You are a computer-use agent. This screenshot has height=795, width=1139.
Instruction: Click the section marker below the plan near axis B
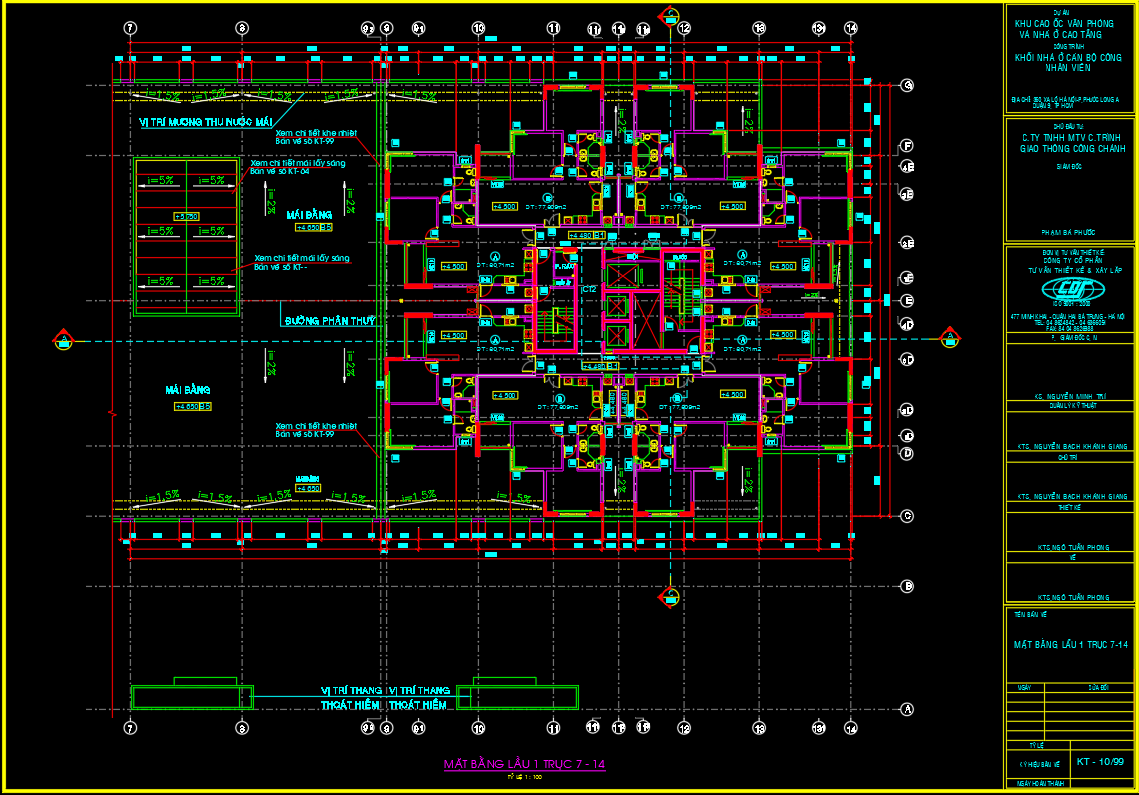pos(669,597)
